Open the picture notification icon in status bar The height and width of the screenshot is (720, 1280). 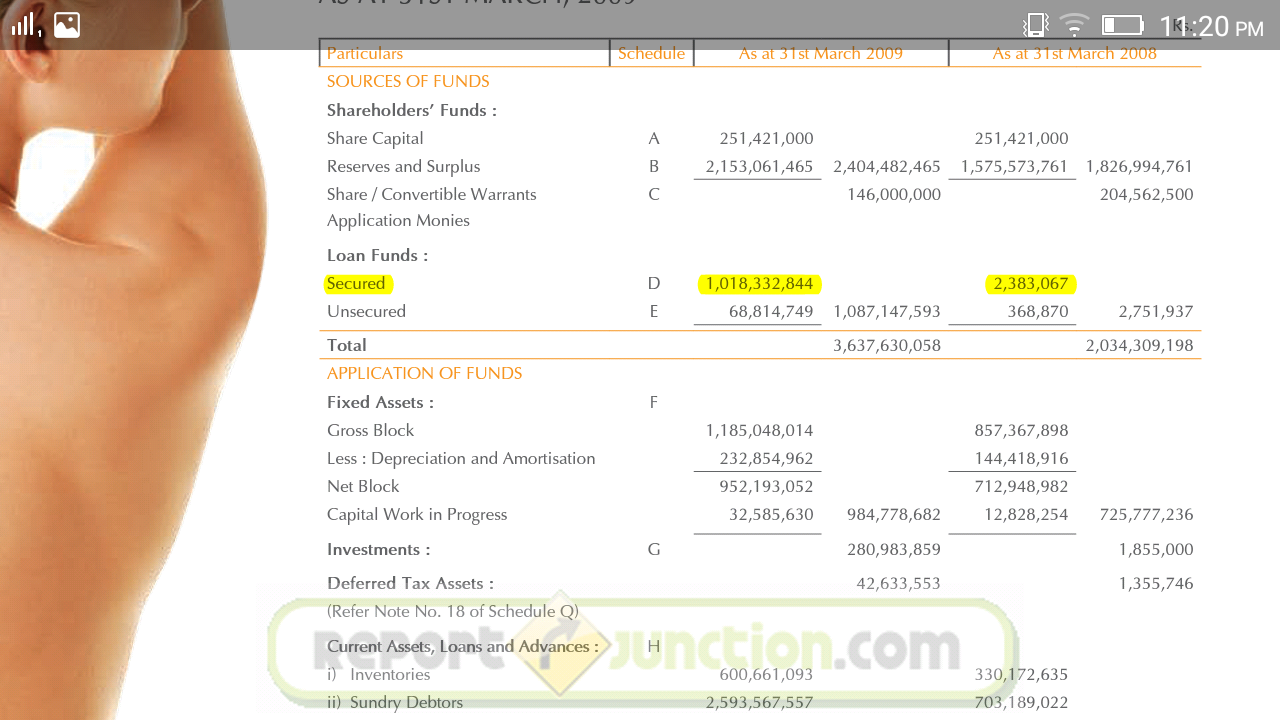pos(67,25)
